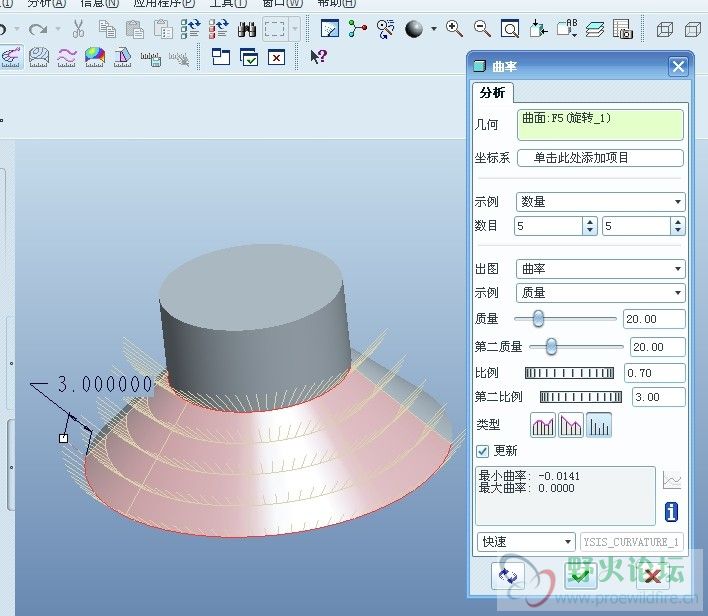This screenshot has width=708, height=616.
Task: Open the 应用程序(P) menu
Action: [164, 4]
